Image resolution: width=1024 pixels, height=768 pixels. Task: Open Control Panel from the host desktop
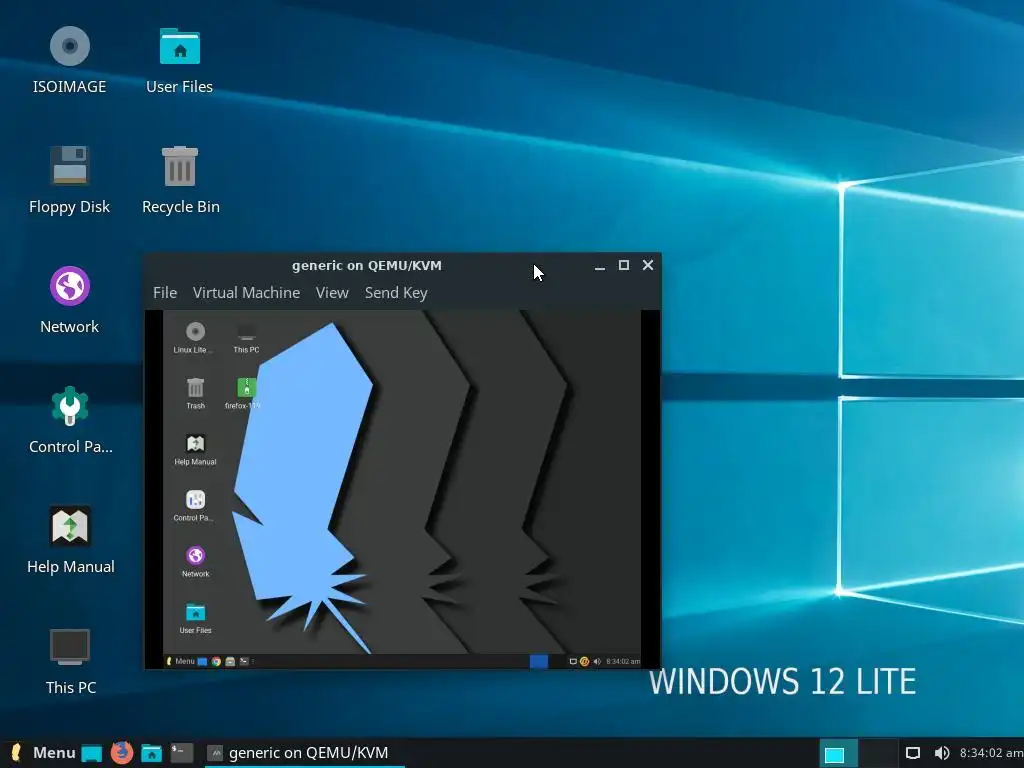tap(69, 406)
